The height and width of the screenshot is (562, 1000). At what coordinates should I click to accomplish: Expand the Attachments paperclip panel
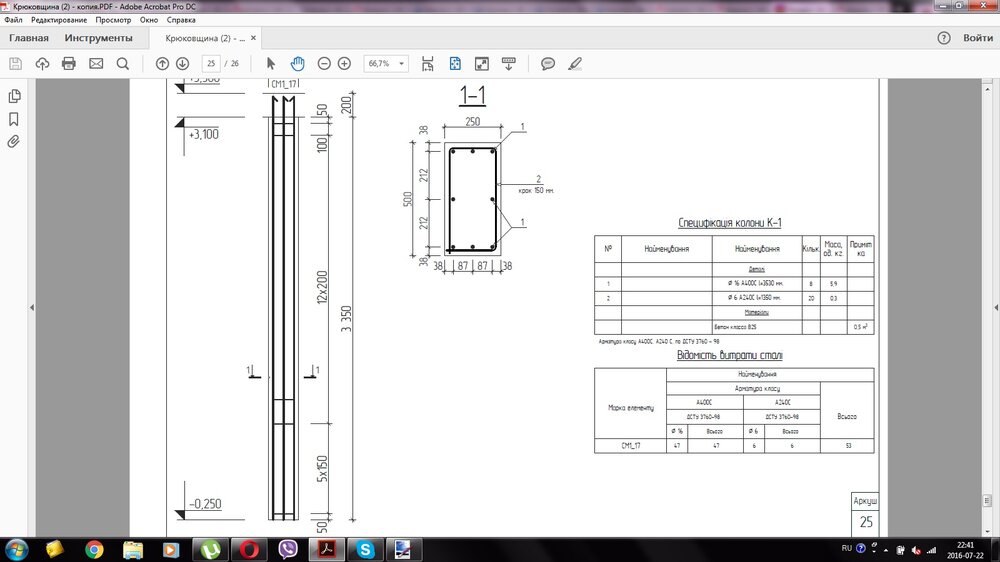click(14, 141)
